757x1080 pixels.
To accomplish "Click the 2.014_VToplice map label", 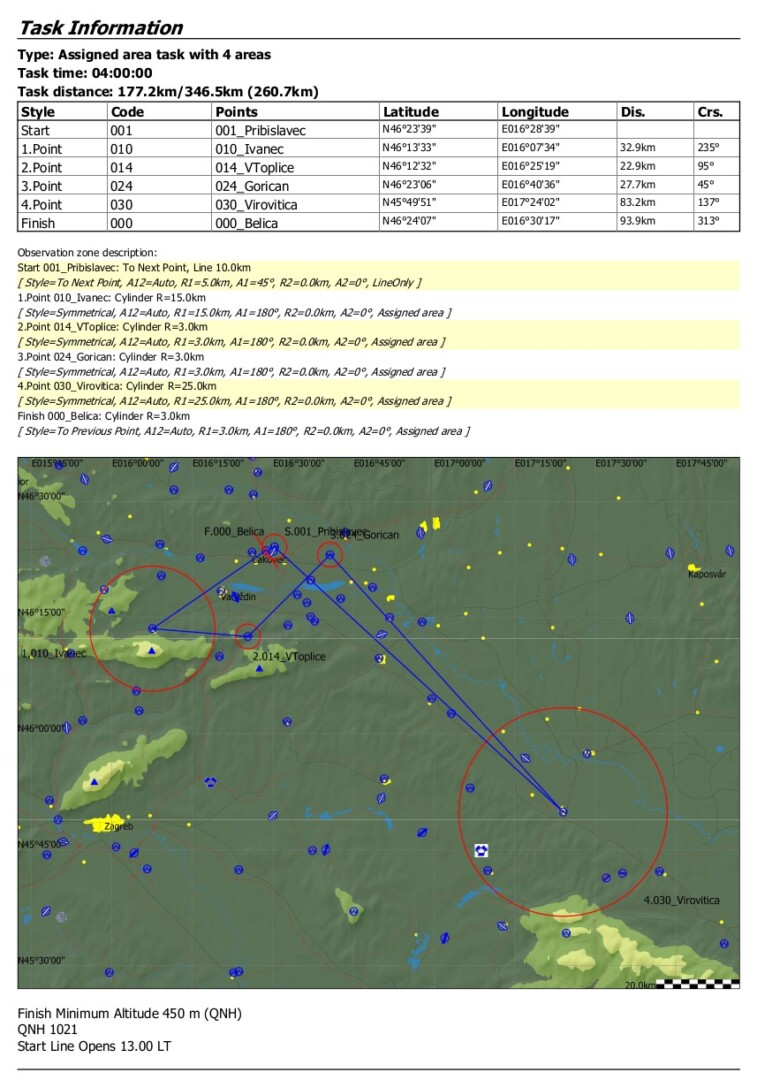I will coord(289,656).
